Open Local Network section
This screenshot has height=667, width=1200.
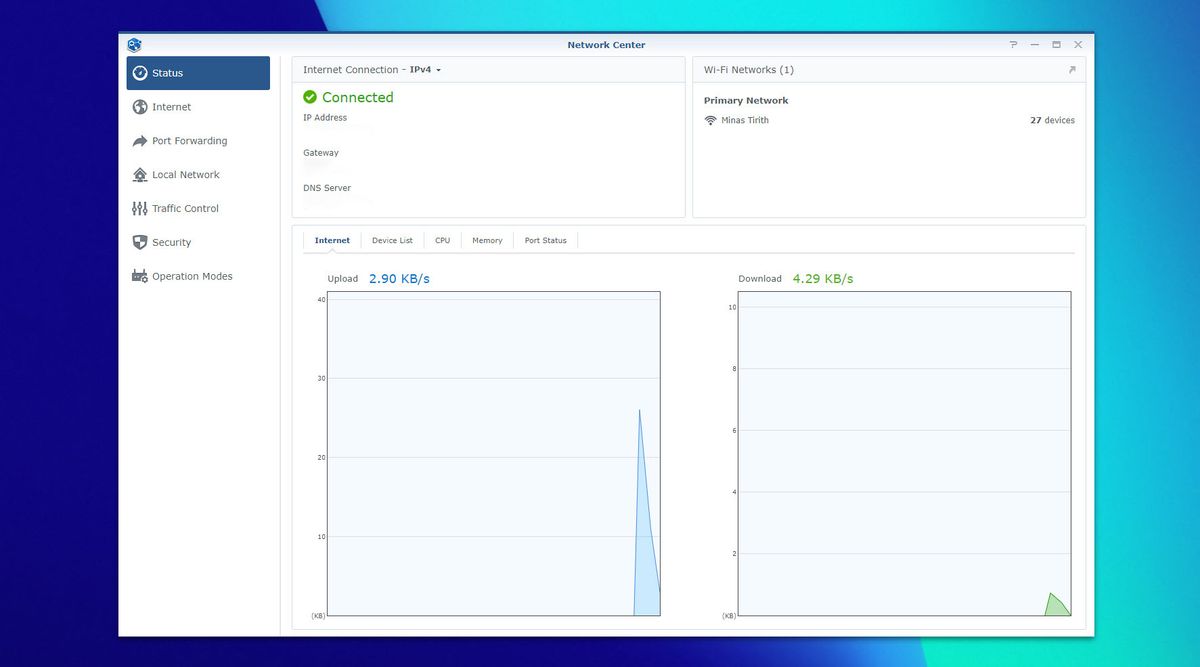pos(198,175)
